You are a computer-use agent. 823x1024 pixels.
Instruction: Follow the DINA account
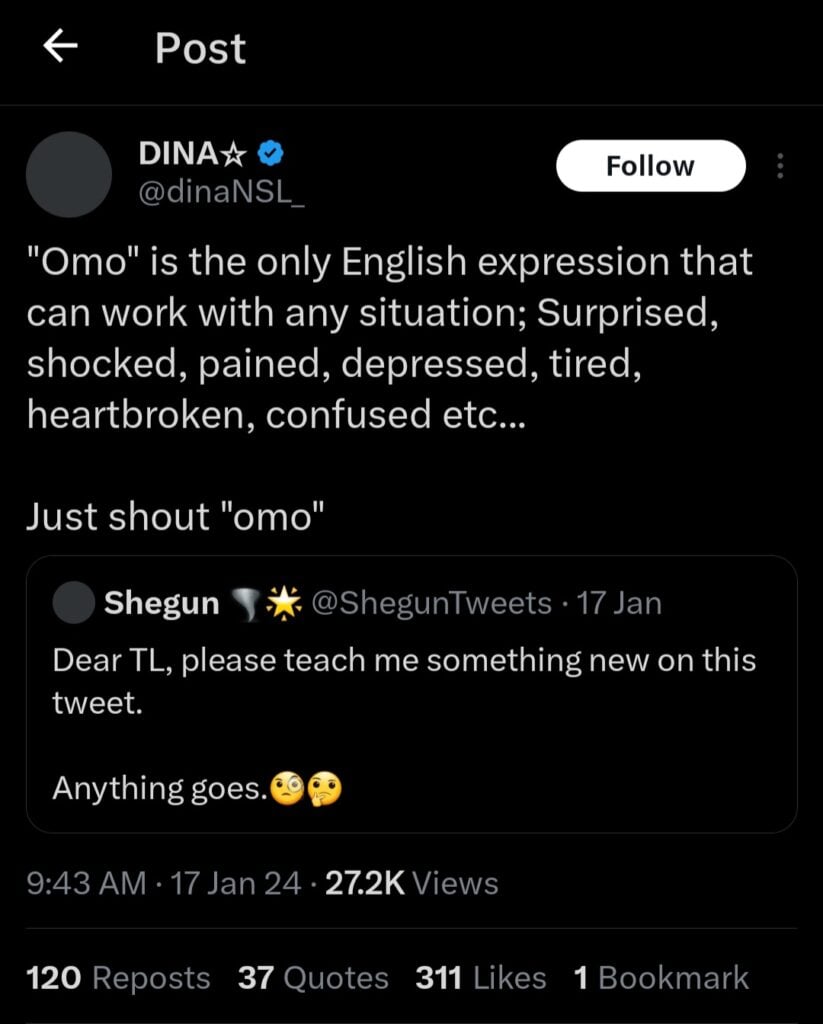[651, 166]
